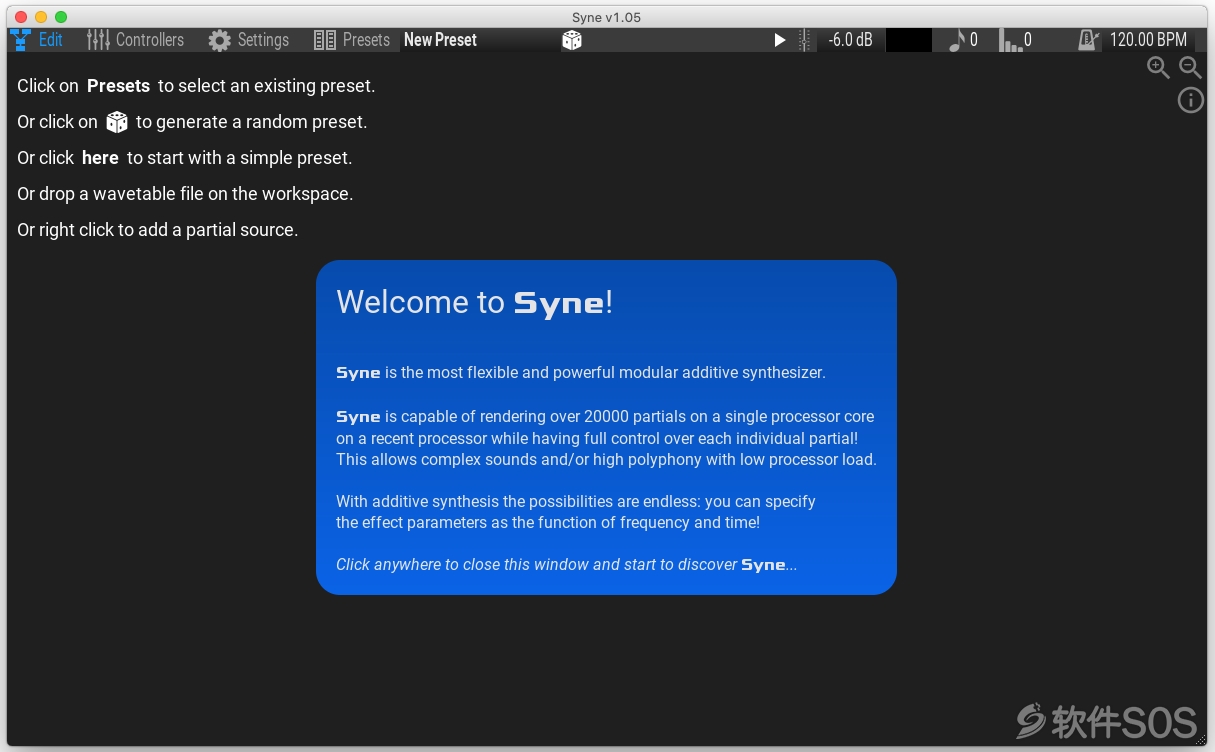Switch to the Controllers tab

[135, 40]
